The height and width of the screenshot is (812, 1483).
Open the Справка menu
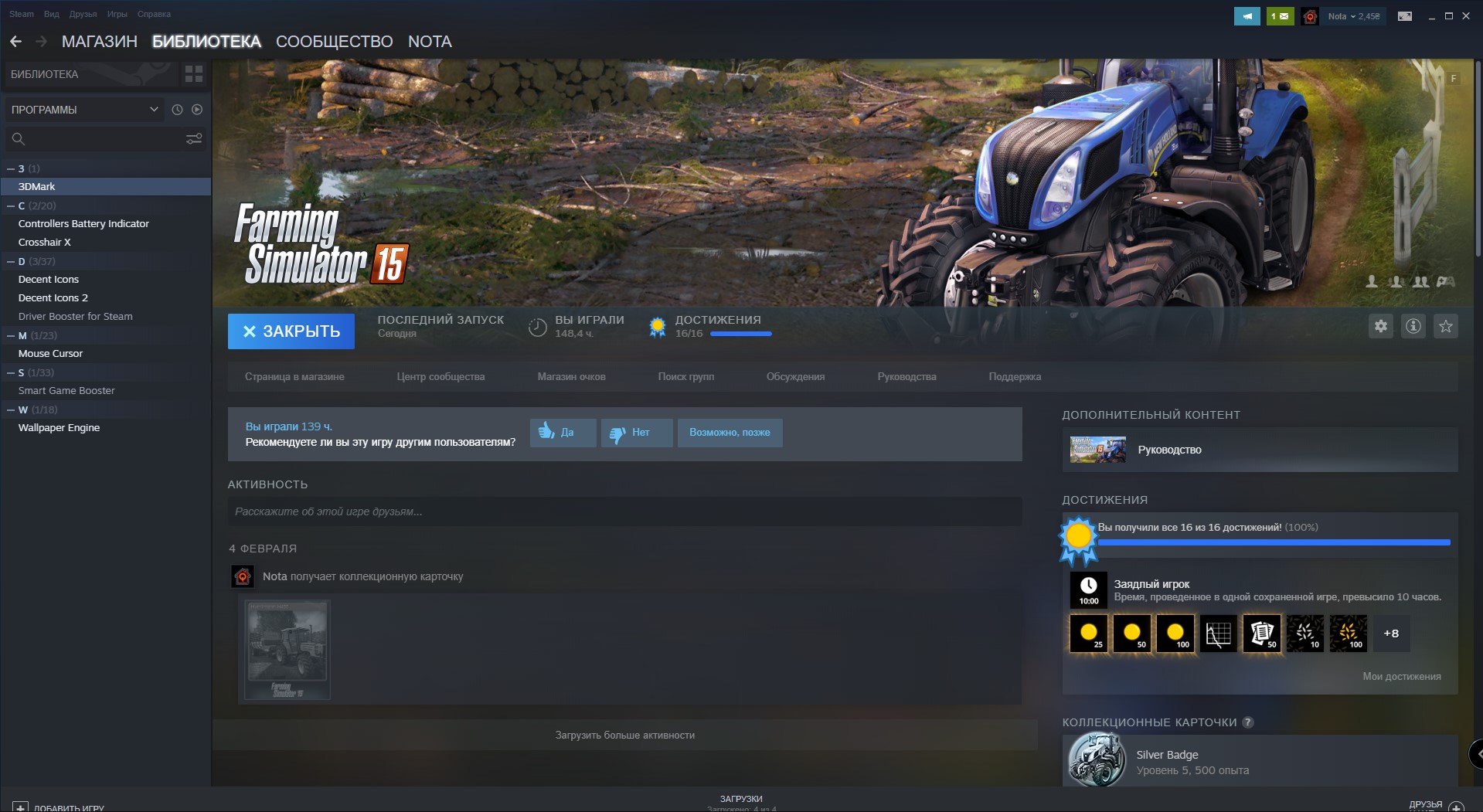(154, 14)
